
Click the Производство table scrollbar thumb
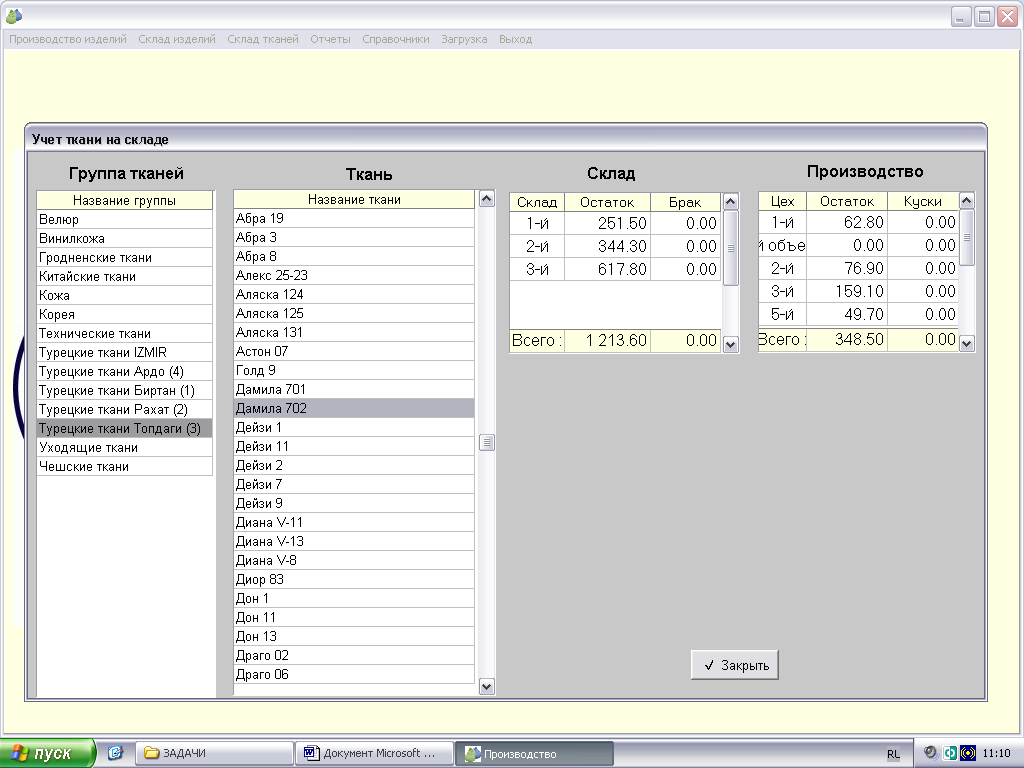pos(967,237)
